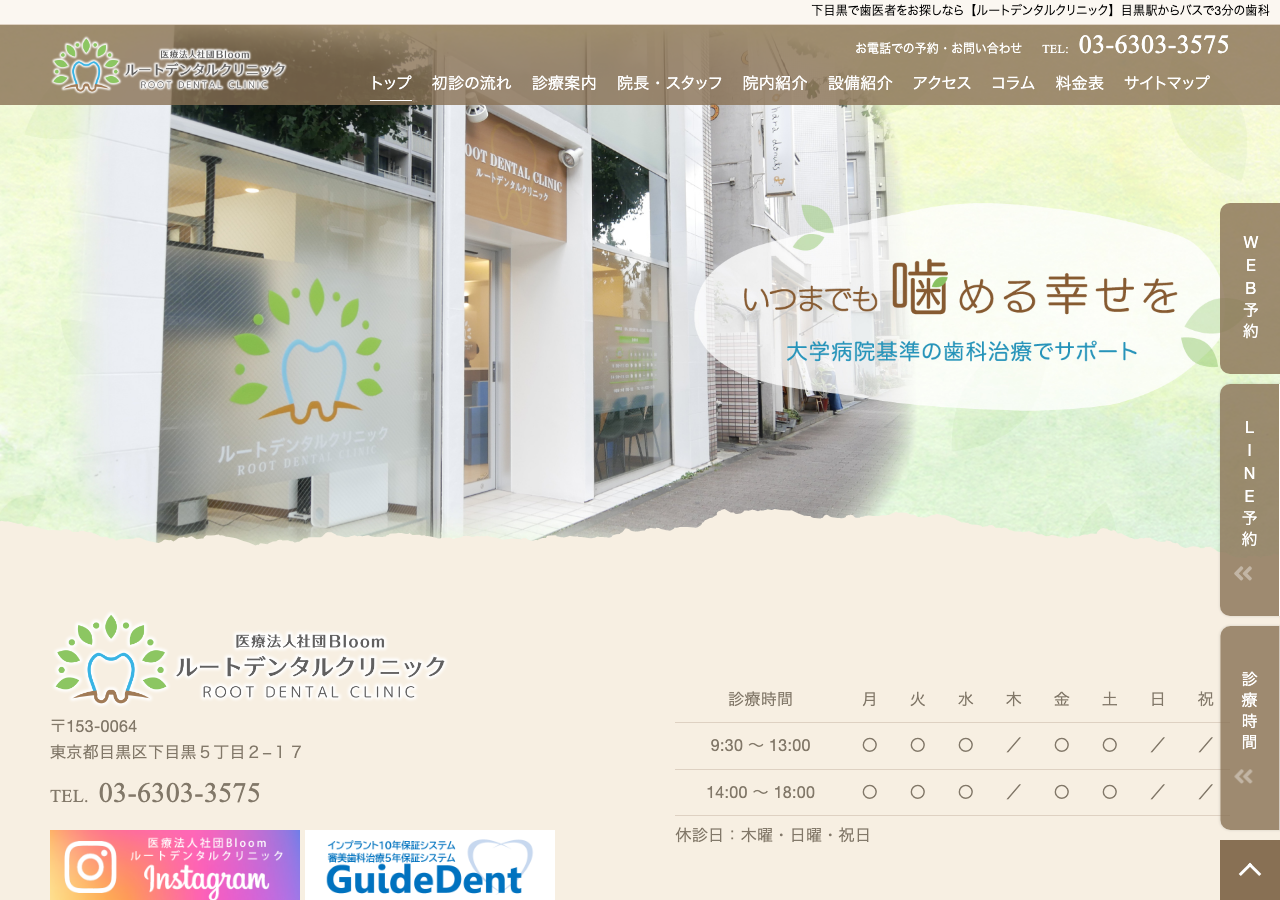Open the WEB予約 side button

1250,288
